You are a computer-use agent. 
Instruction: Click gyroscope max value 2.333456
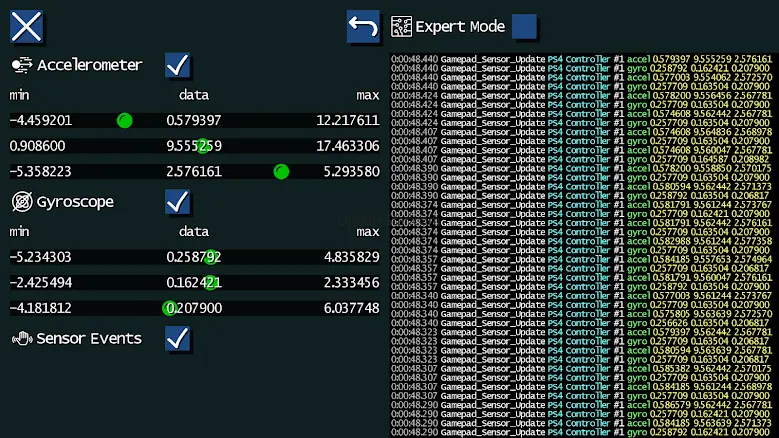tap(351, 283)
